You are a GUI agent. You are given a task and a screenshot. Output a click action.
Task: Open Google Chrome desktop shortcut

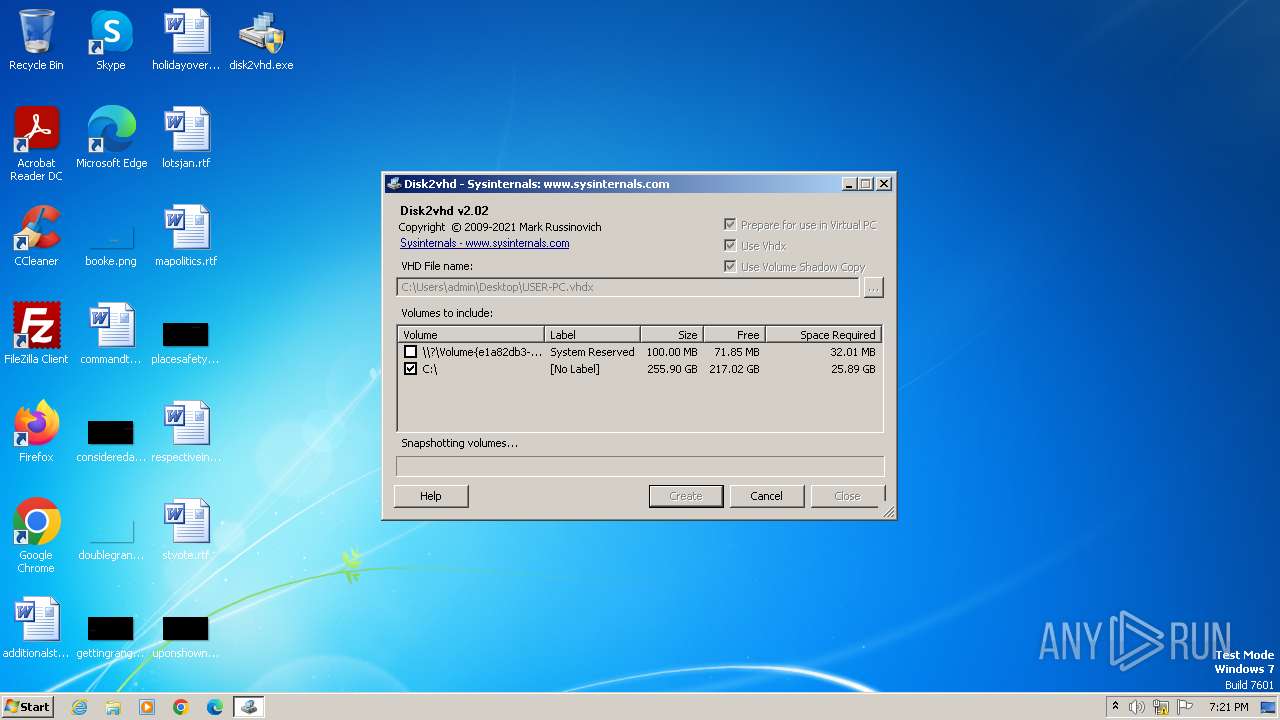36,536
